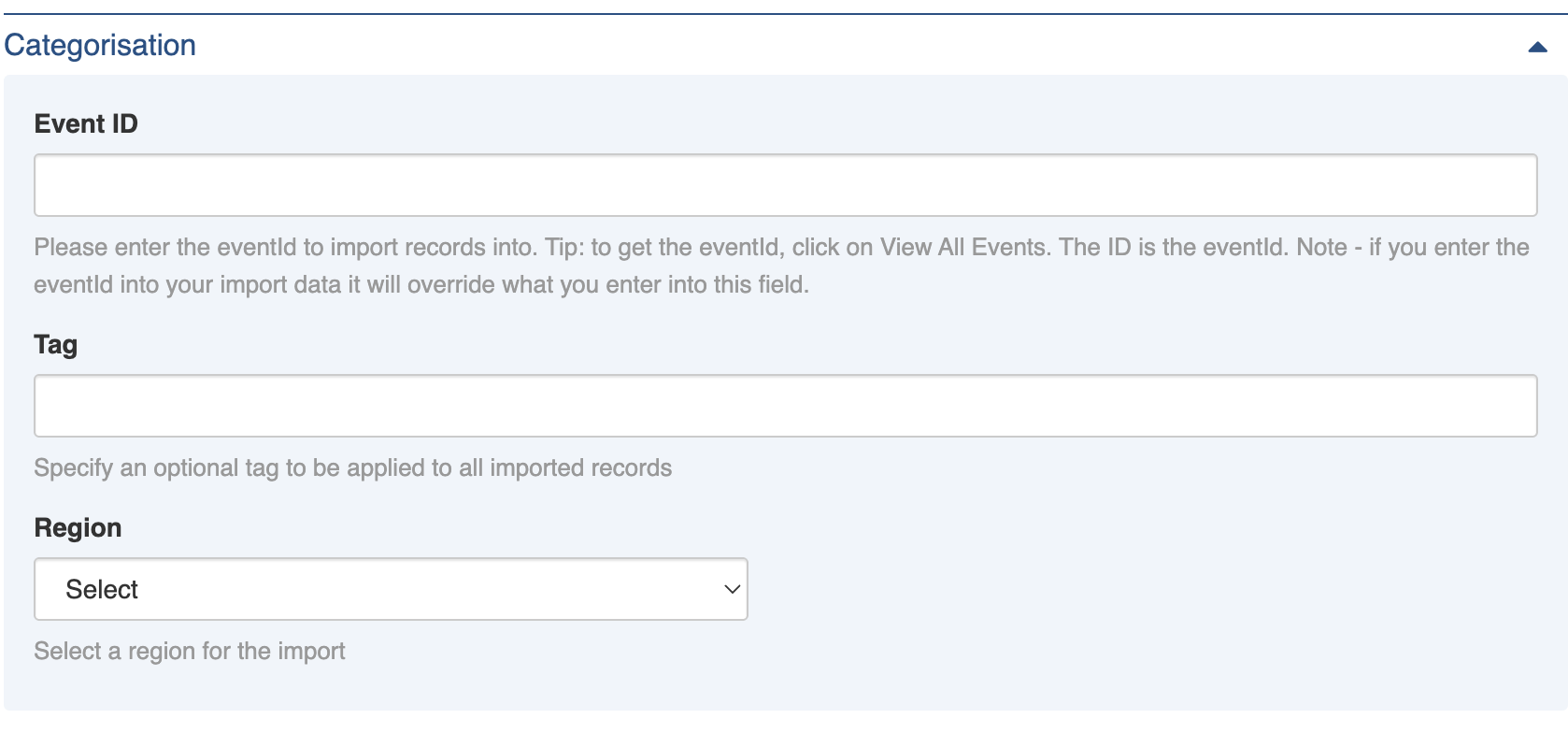Collapse the Categorisation section with the arrow icon
The image size is (1568, 733).
pyautogui.click(x=1537, y=47)
